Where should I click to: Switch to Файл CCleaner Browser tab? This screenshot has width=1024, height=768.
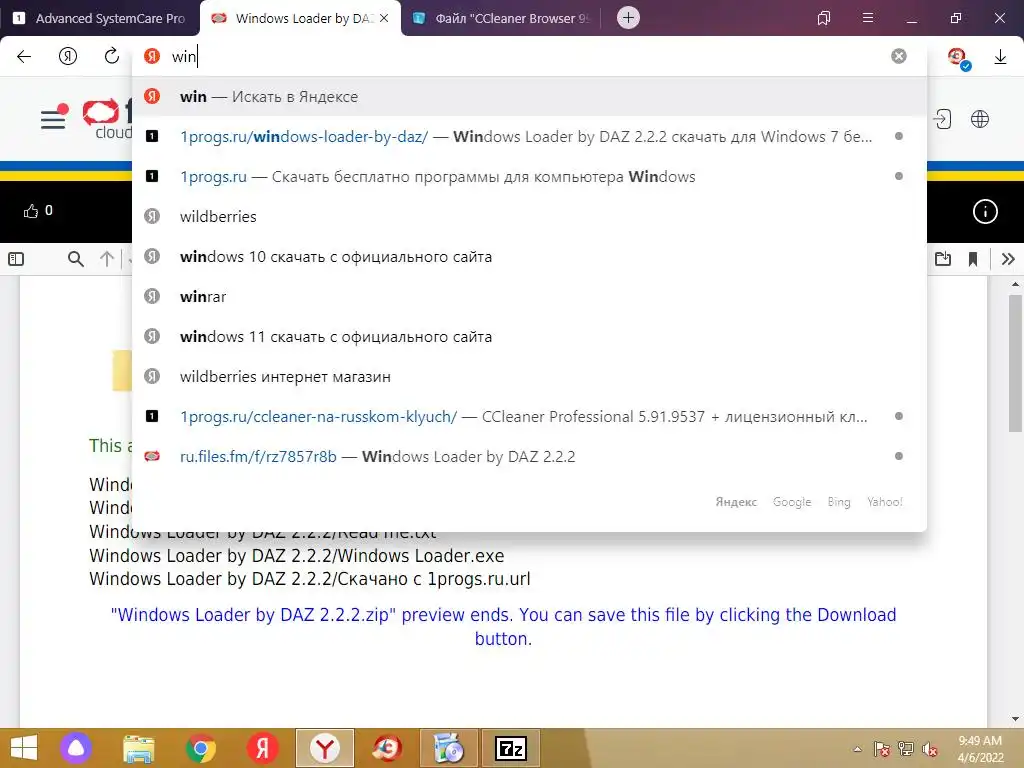[x=502, y=18]
